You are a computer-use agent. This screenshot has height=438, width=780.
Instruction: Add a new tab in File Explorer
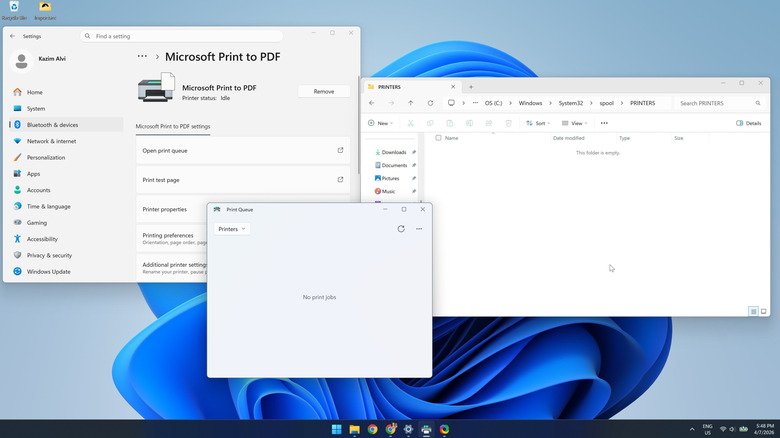471,87
